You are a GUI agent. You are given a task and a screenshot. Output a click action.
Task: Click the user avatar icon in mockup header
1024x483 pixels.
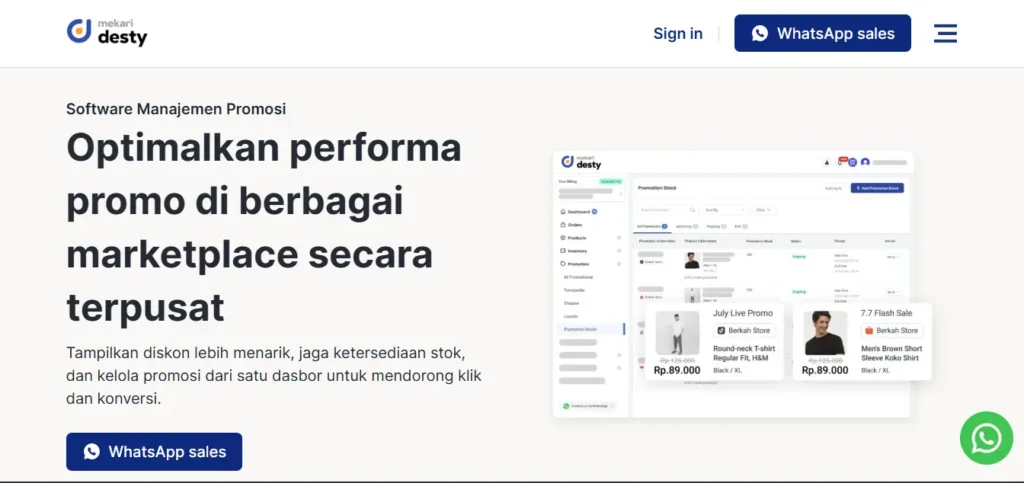pos(865,162)
